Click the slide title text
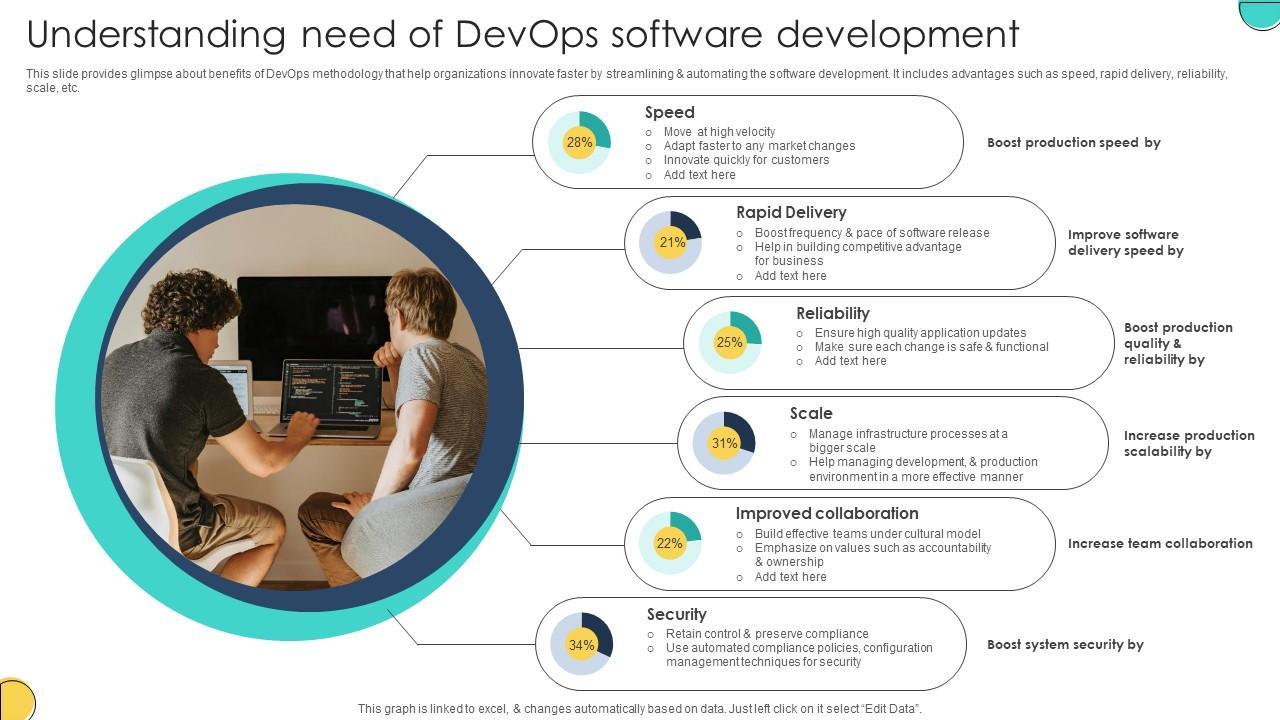Viewport: 1280px width, 720px height. point(520,33)
